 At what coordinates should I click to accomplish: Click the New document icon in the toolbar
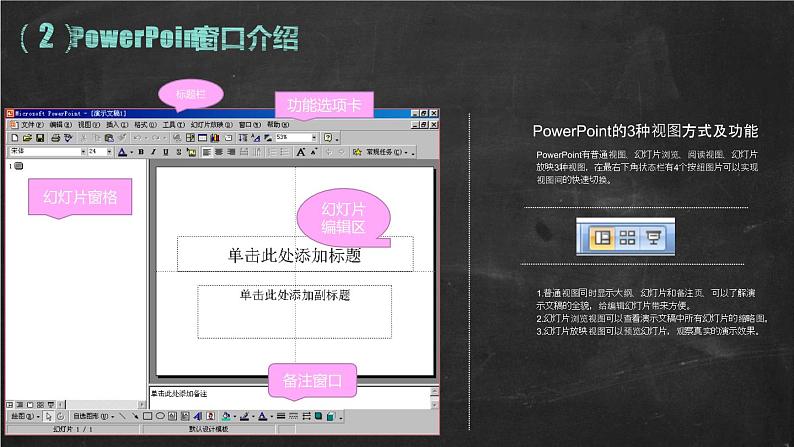15,138
